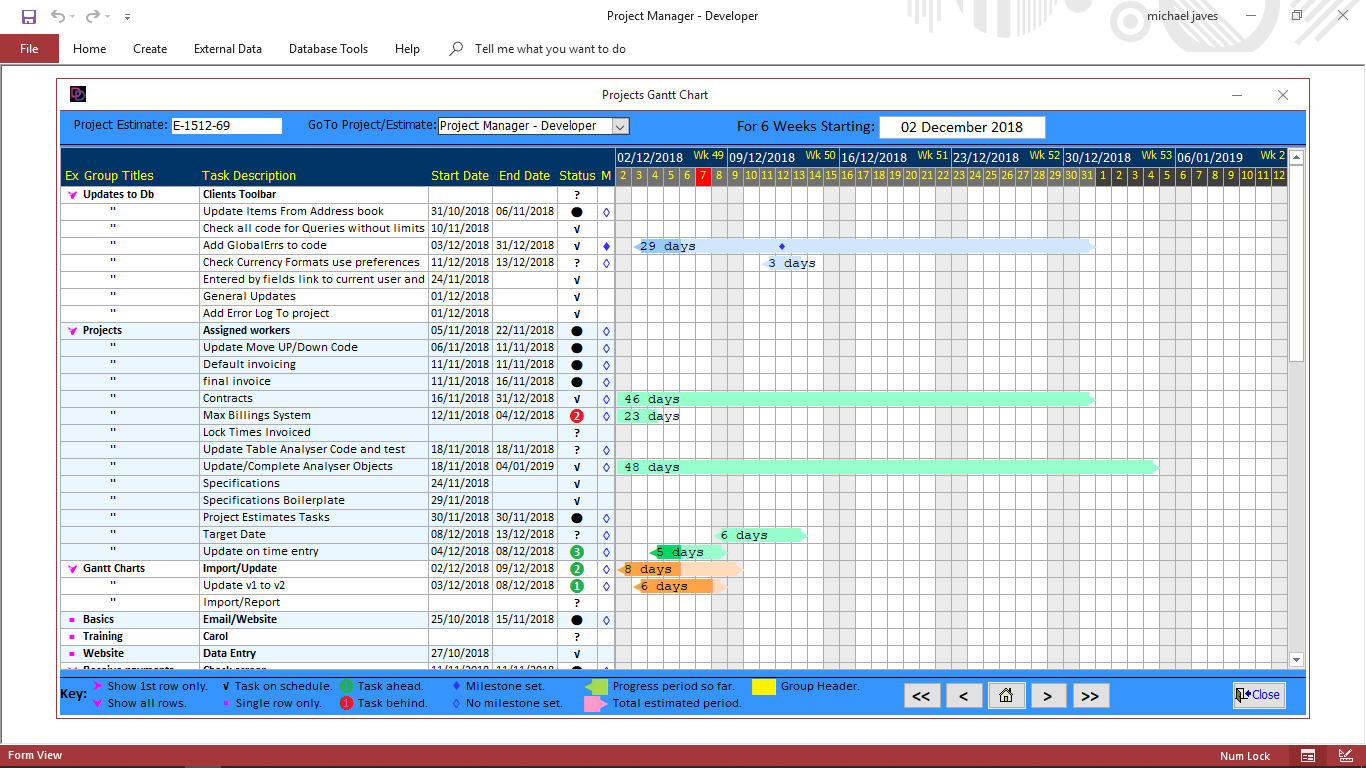Click the vertical scrollbar up arrow
The image size is (1366, 768).
[1296, 157]
